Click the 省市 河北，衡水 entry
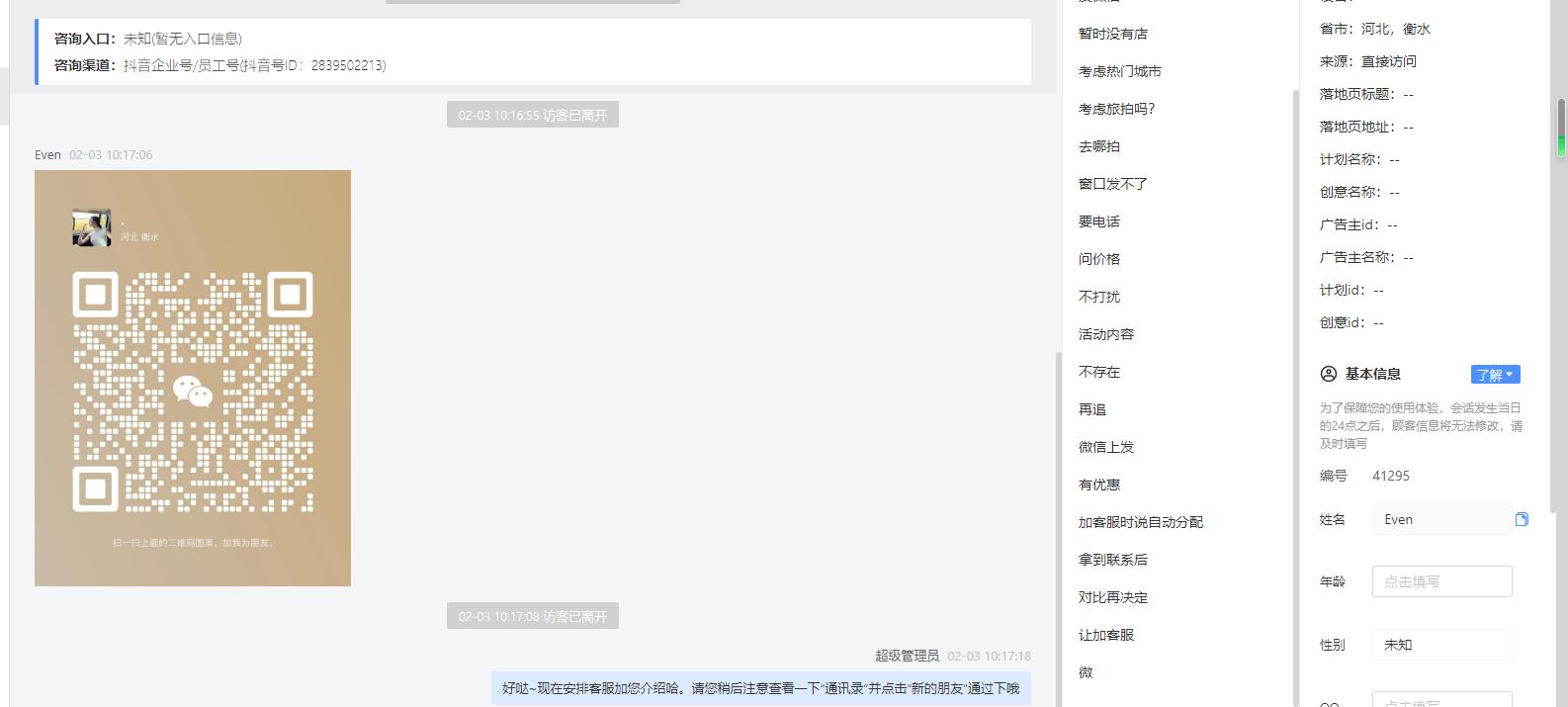 [1374, 29]
